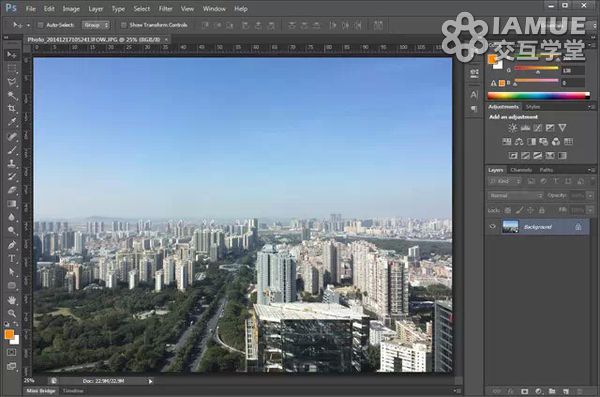Switch to the Styles tab
Image resolution: width=600 pixels, height=397 pixels.
click(x=533, y=107)
